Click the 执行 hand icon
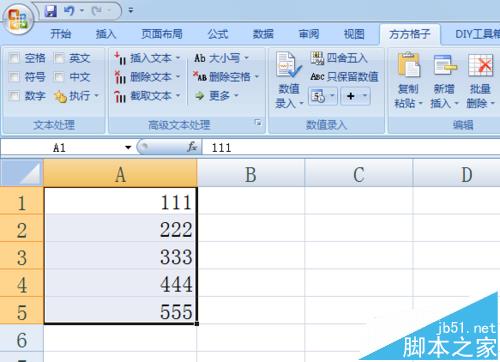The width and height of the screenshot is (500, 362). coord(60,96)
